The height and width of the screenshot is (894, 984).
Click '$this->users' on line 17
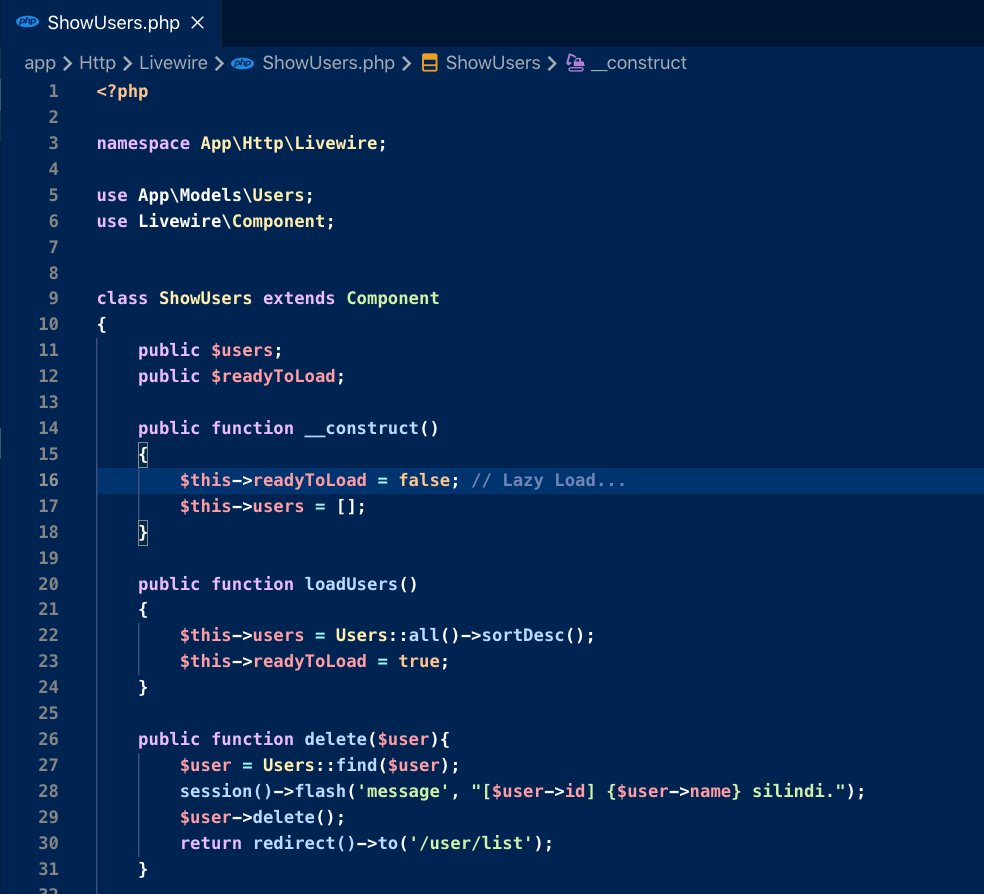(x=242, y=507)
